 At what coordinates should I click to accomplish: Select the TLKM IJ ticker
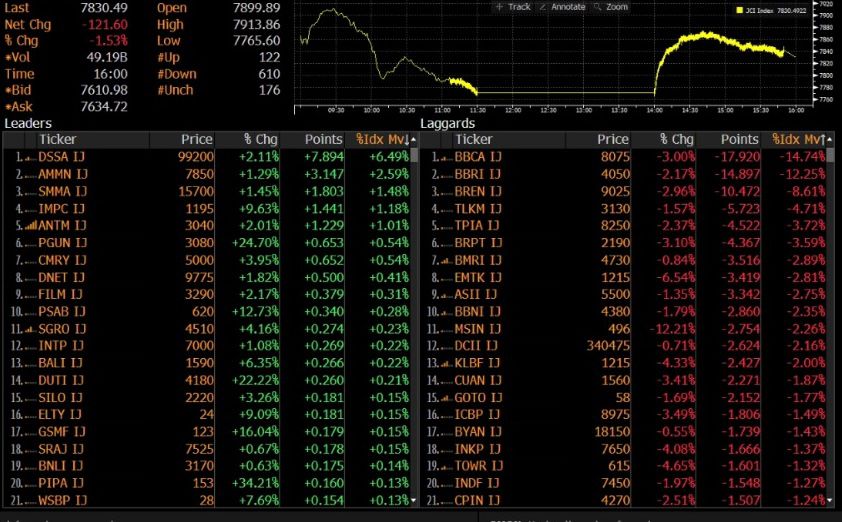click(478, 208)
